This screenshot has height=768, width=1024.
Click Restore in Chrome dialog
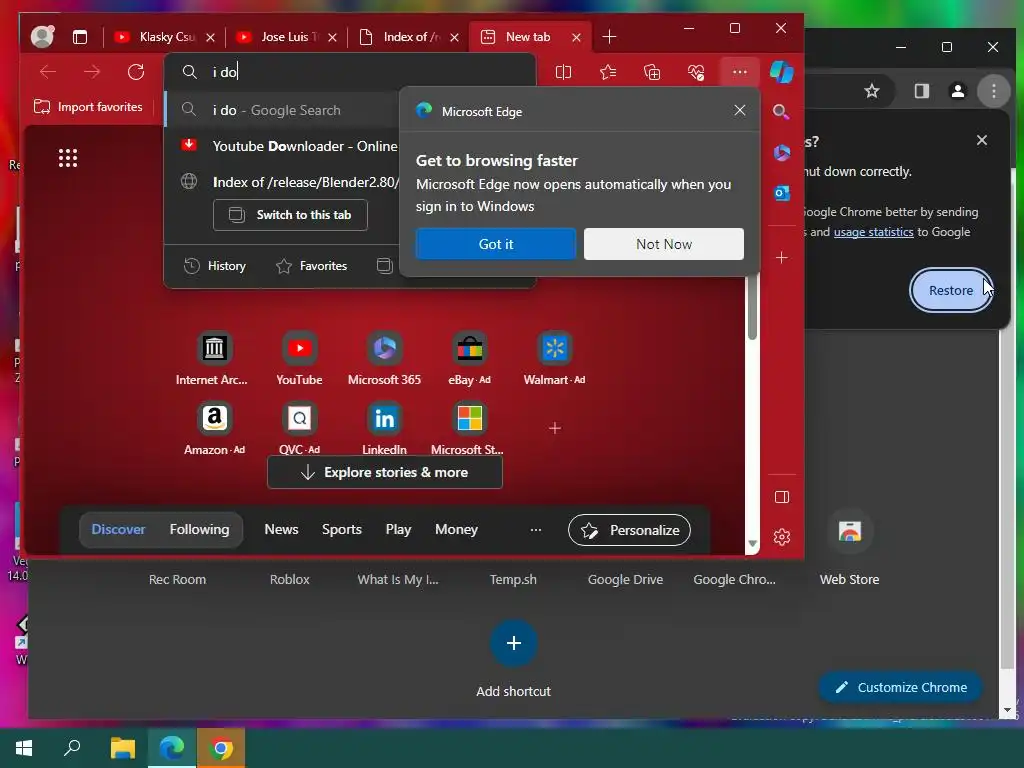[951, 291]
